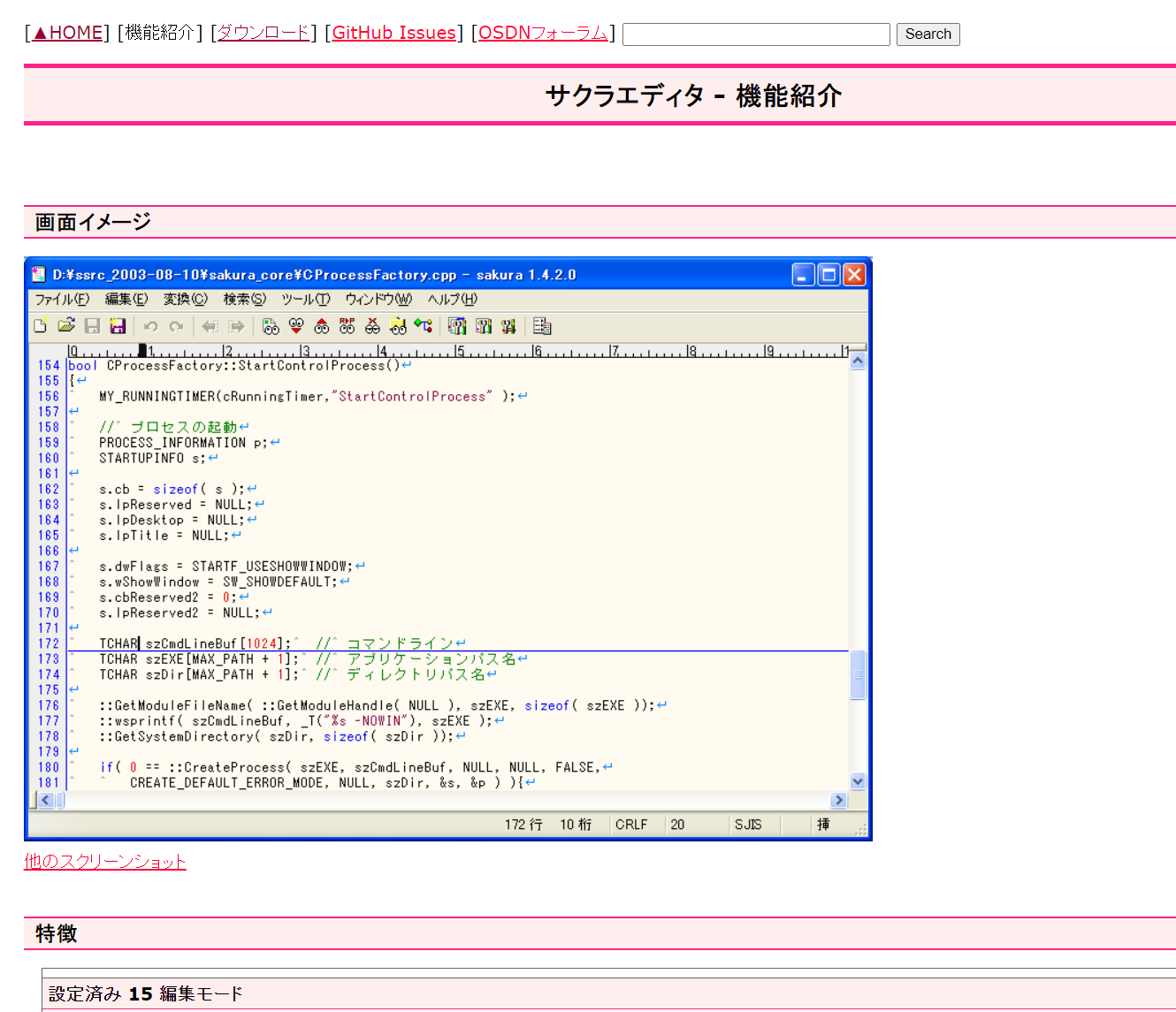
Task: Click the editor window minimize button
Action: point(803,275)
